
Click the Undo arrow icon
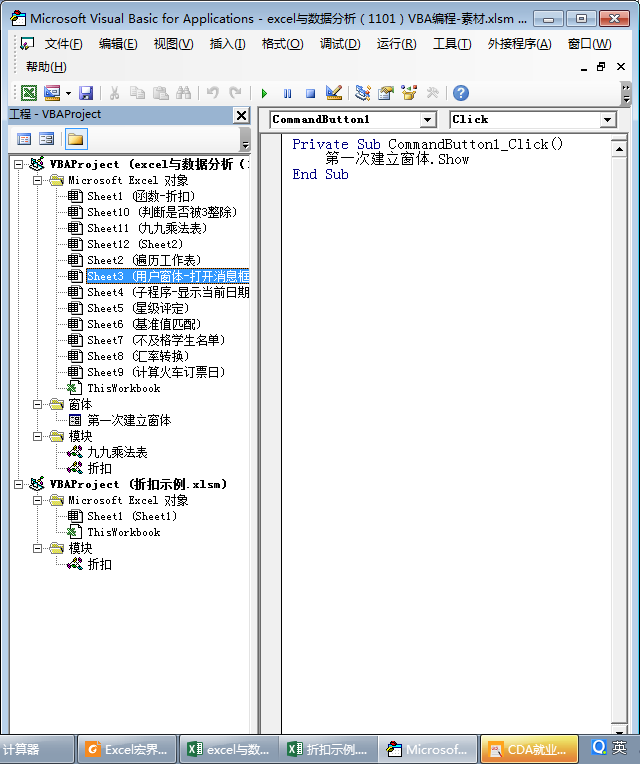(213, 93)
